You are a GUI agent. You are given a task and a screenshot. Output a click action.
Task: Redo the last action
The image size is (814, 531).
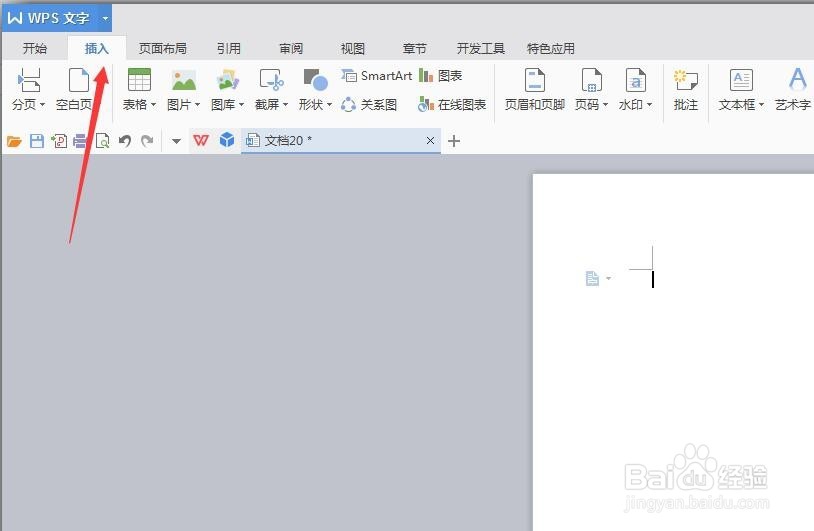[x=147, y=141]
